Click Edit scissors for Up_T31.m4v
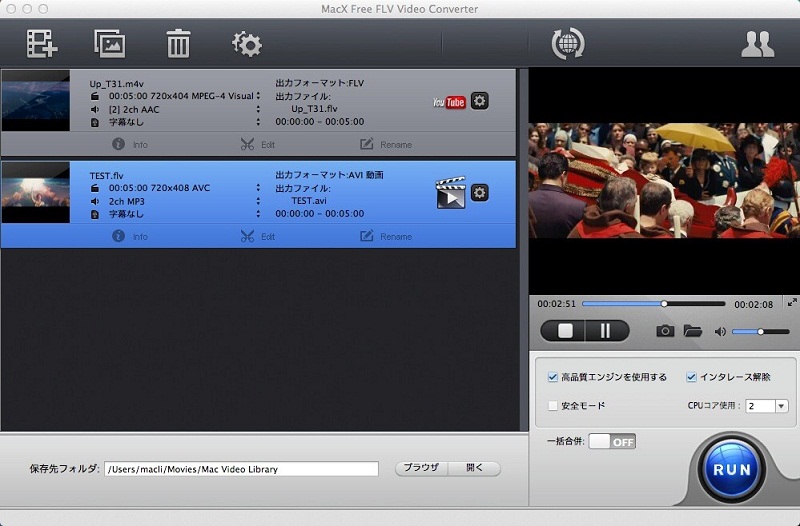 [x=258, y=144]
